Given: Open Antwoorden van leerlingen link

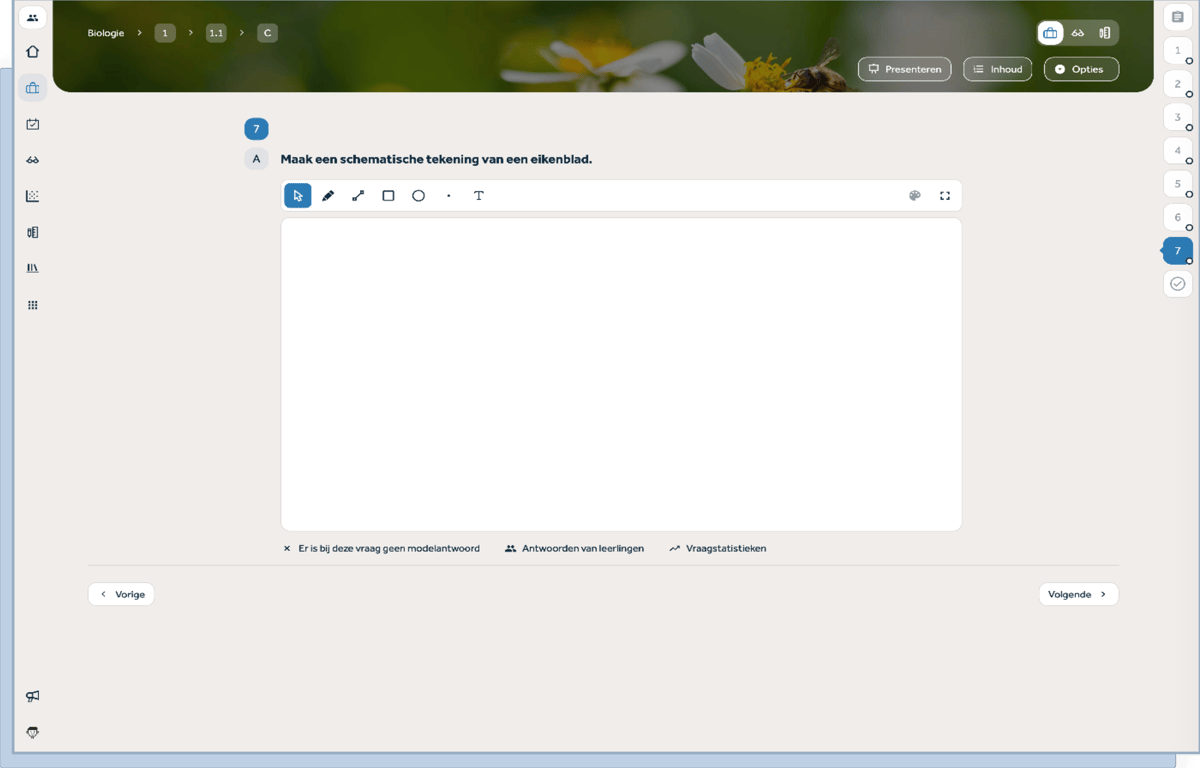Looking at the screenshot, I should (575, 548).
